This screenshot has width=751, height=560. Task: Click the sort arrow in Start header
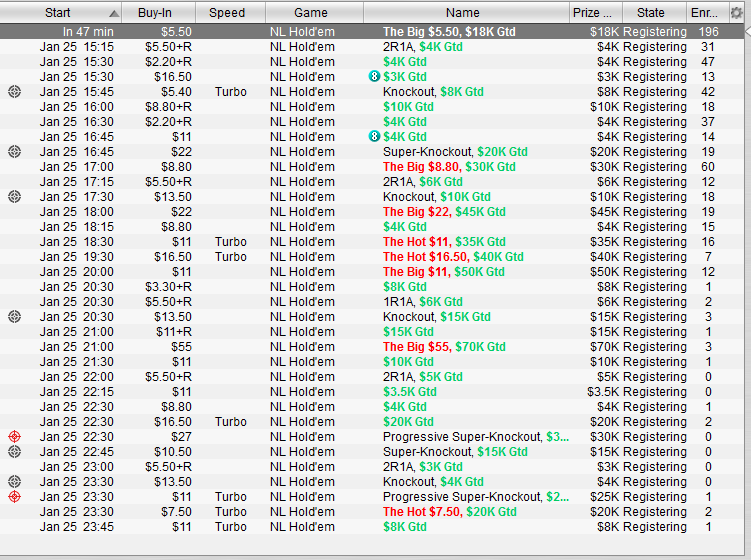click(x=114, y=13)
